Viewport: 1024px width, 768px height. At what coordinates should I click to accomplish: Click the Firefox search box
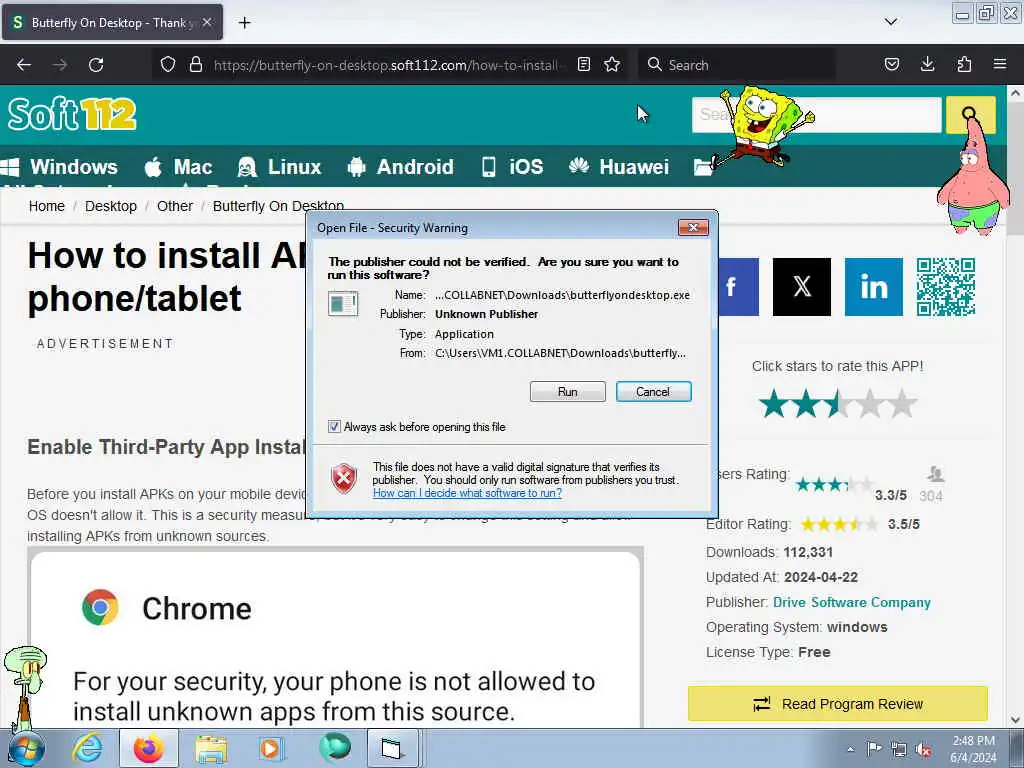737,65
